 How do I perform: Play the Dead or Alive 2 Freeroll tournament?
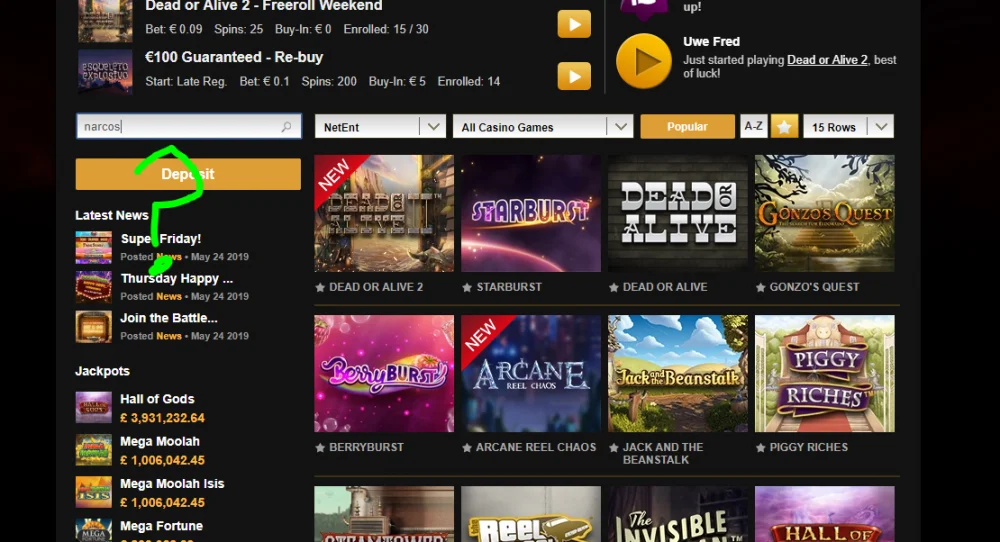tap(574, 24)
